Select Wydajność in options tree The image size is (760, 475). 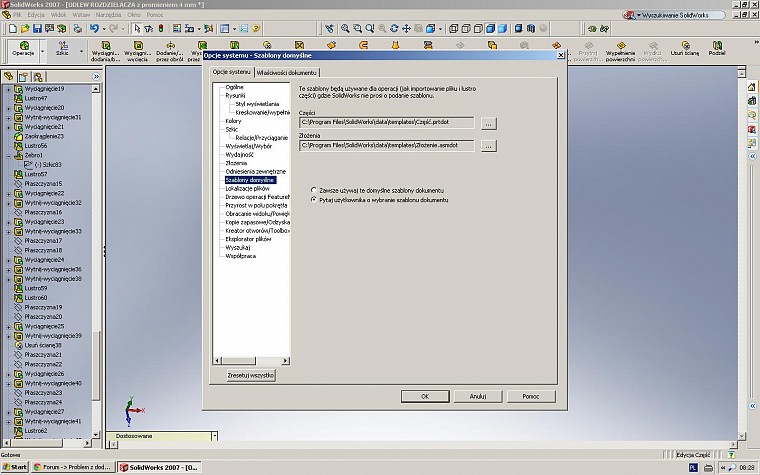coord(239,155)
